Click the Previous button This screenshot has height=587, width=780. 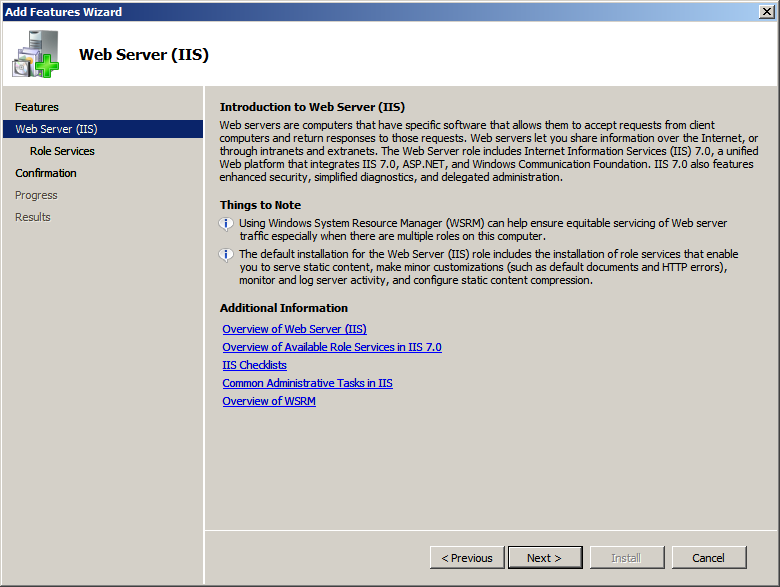(x=467, y=558)
